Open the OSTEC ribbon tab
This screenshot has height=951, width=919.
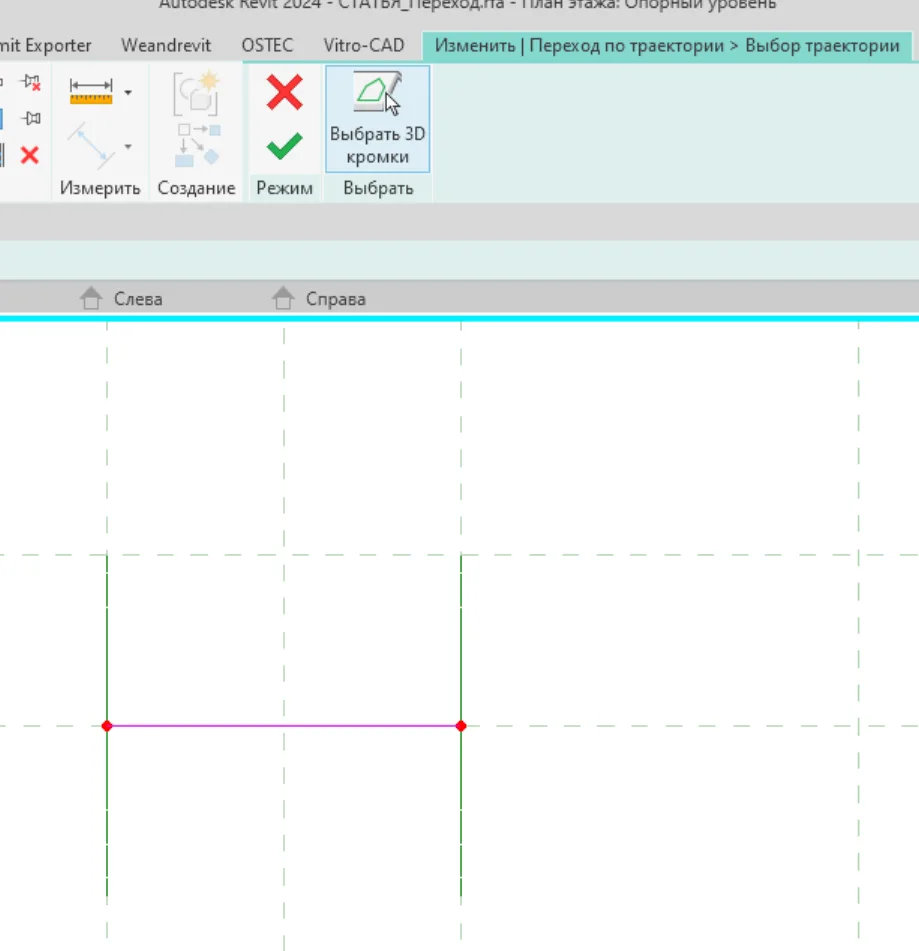267,46
